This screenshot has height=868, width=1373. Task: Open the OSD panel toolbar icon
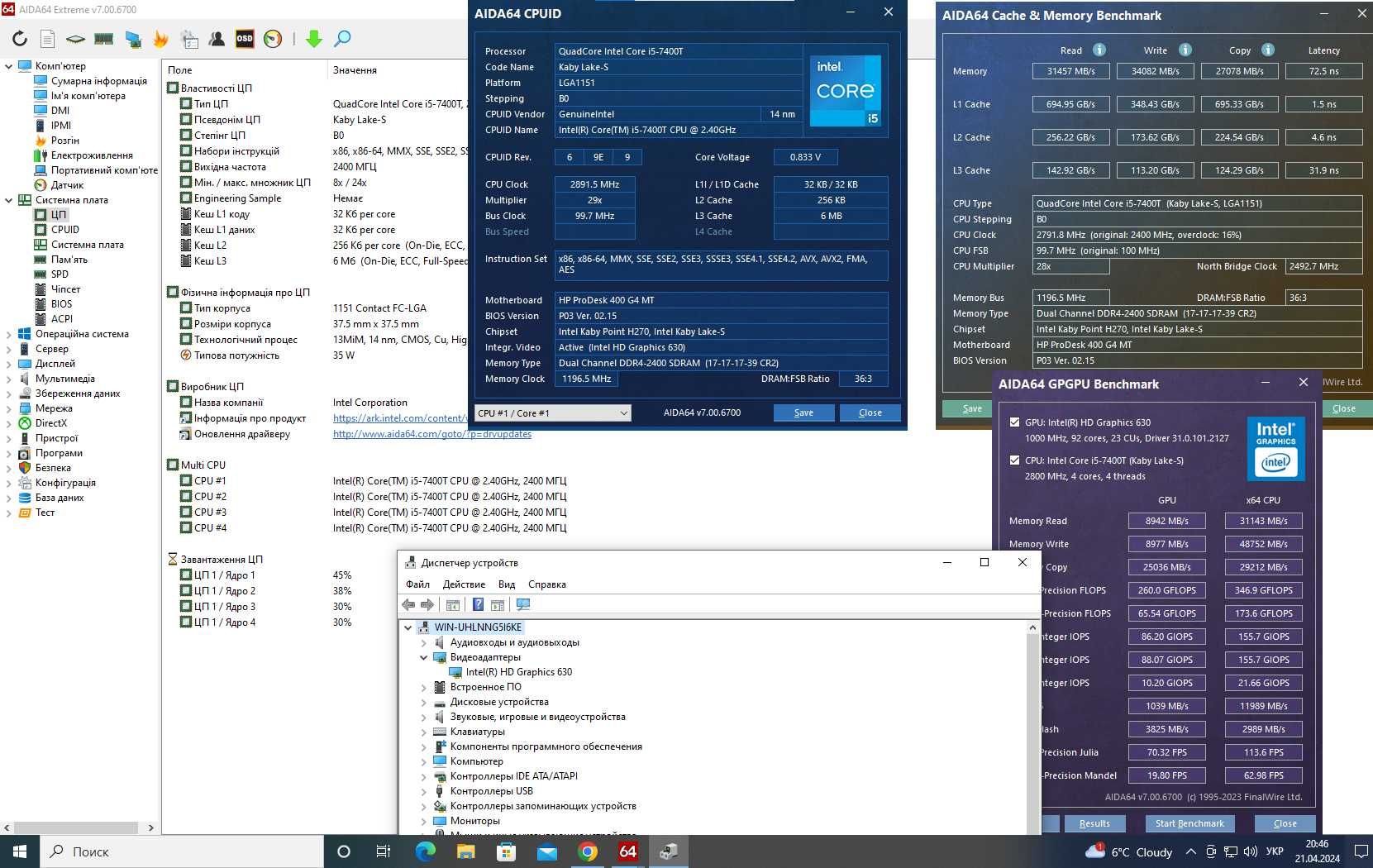click(x=245, y=38)
